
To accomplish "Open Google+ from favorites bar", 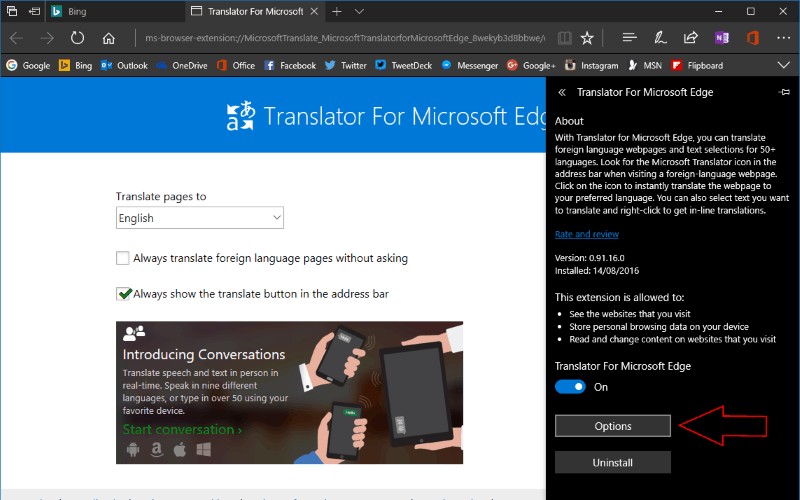I will point(531,65).
